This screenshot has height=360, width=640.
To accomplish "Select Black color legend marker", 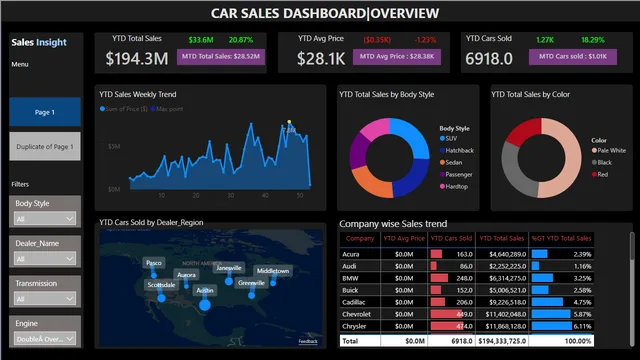I will pyautogui.click(x=594, y=162).
